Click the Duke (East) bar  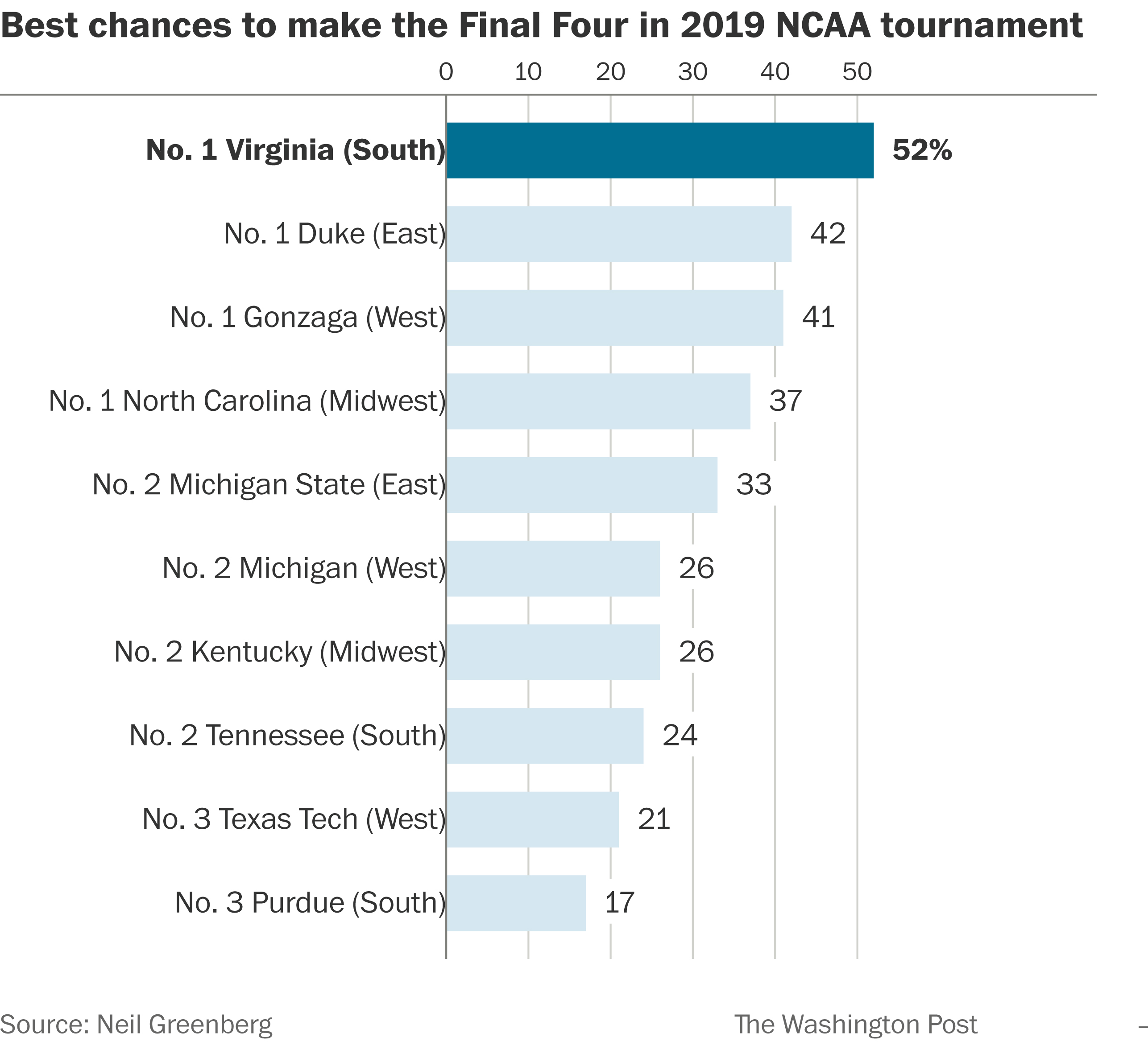(618, 234)
